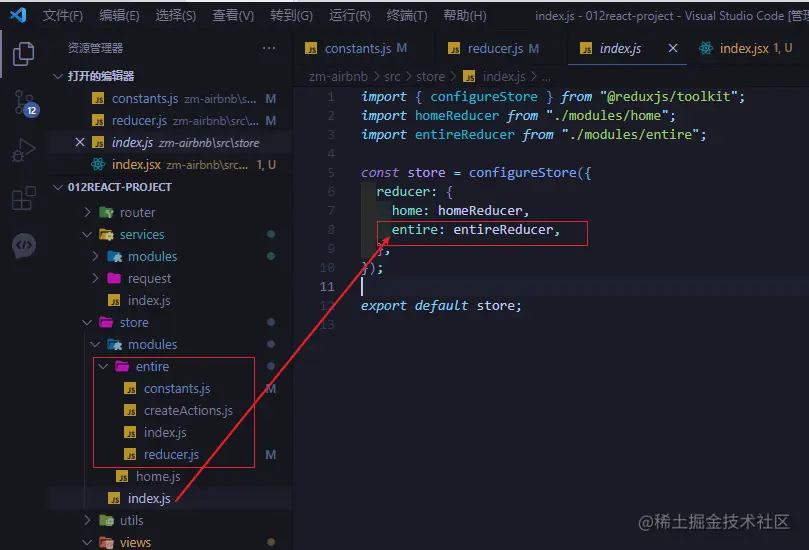The width and height of the screenshot is (809, 550).
Task: Collapse the 打开的编辑器 section
Action: [58, 76]
